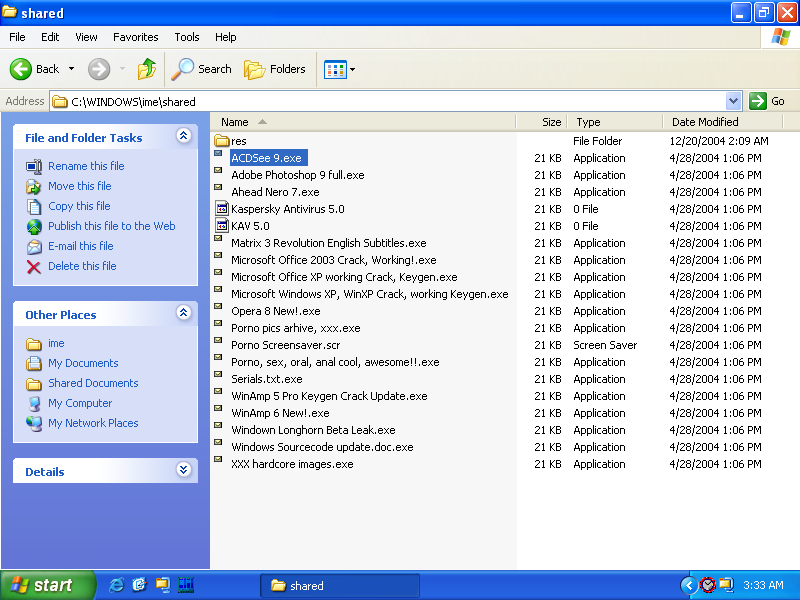
Task: Click the system clock showing 3:33 AM
Action: coord(763,585)
